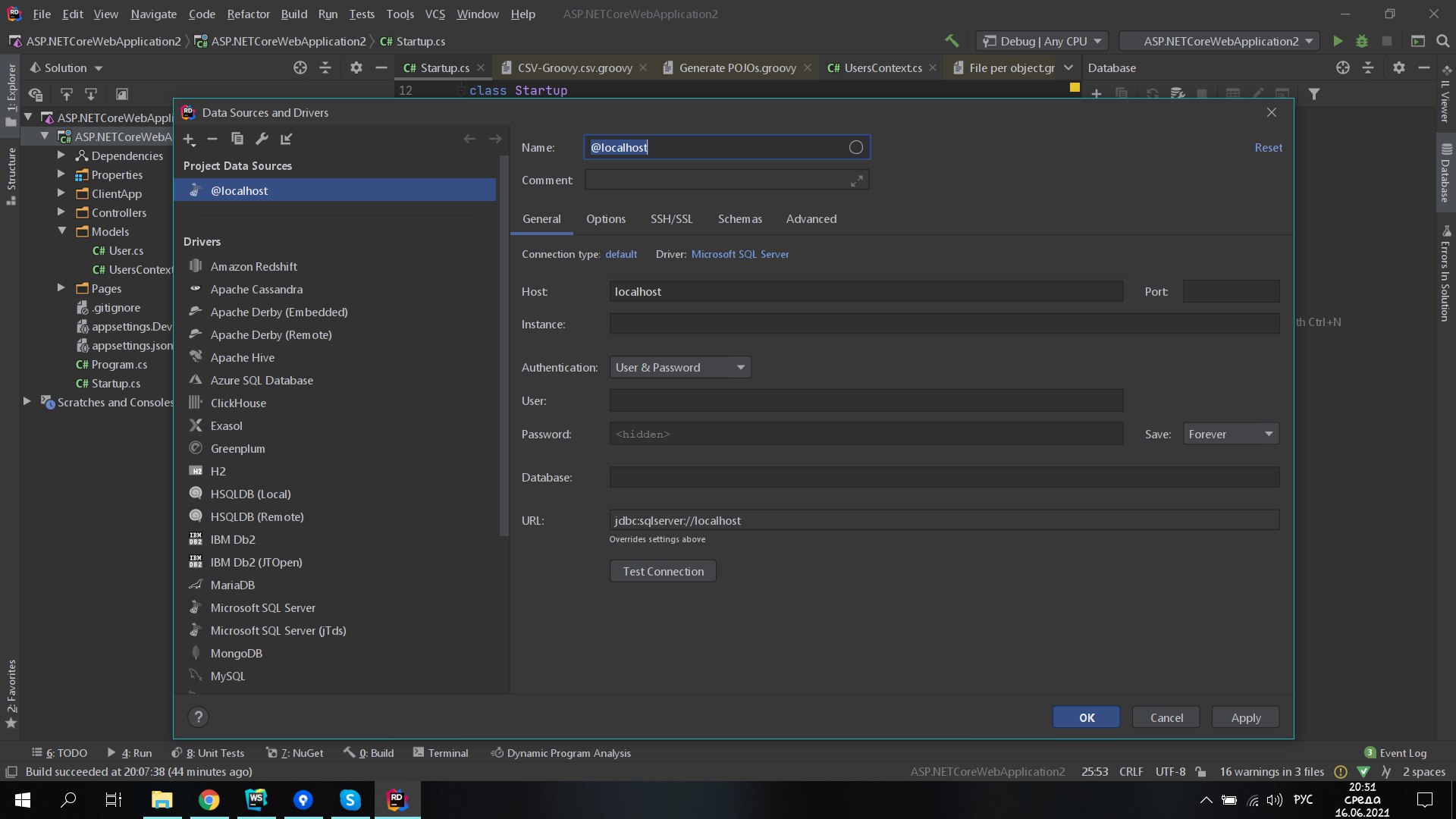This screenshot has height=819, width=1456.
Task: Open Save password dropdown Forever
Action: 1231,434
